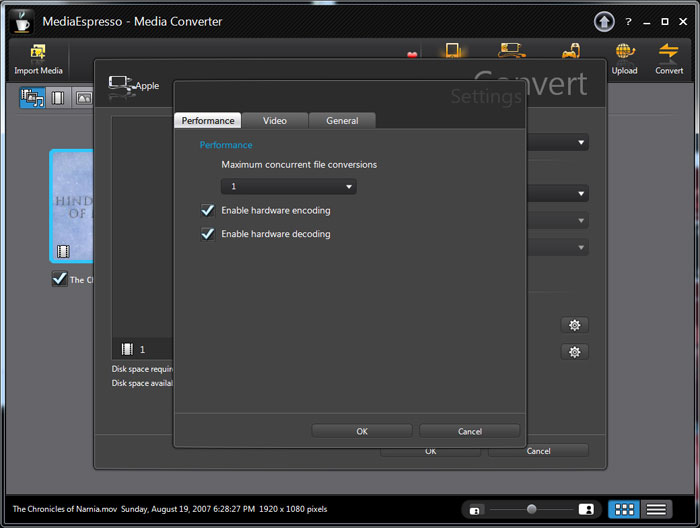Open Maximum concurrent file conversions dropdown
This screenshot has height=528, width=700.
(x=288, y=187)
